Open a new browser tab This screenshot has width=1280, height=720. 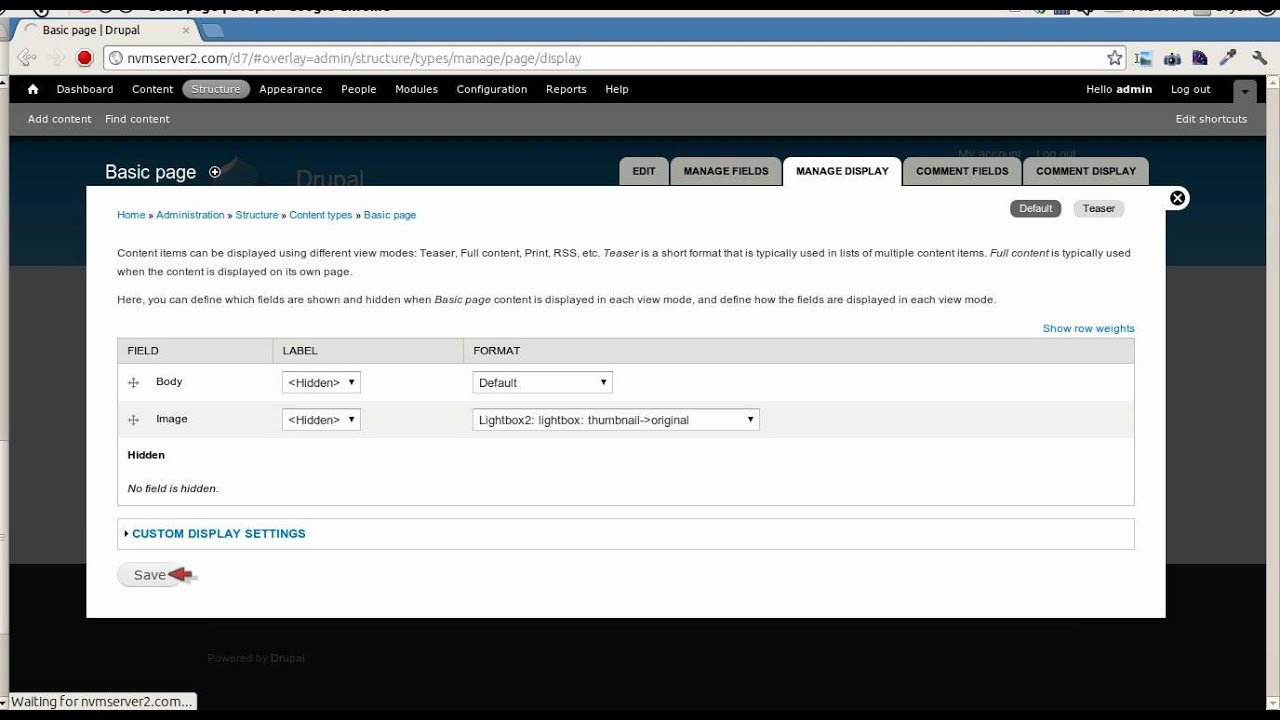(213, 31)
